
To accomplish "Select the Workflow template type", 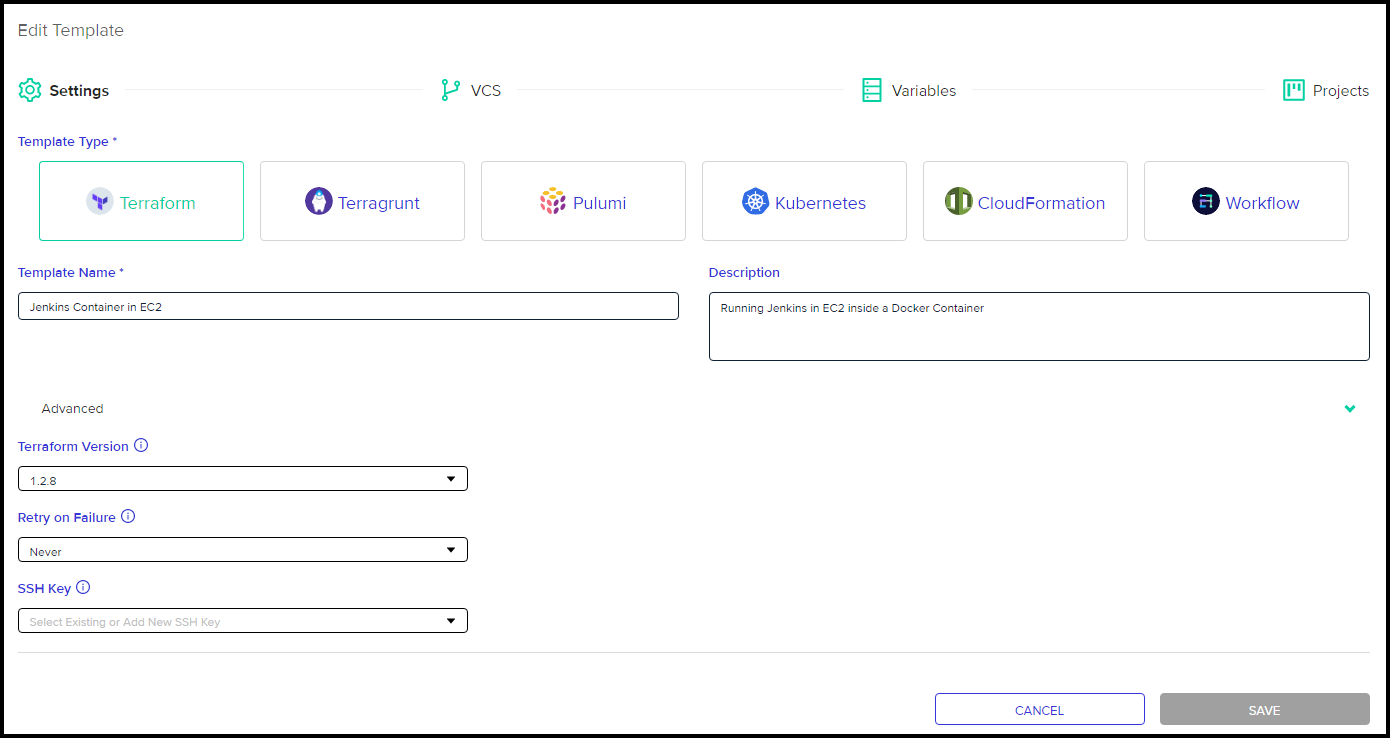I will (x=1246, y=200).
